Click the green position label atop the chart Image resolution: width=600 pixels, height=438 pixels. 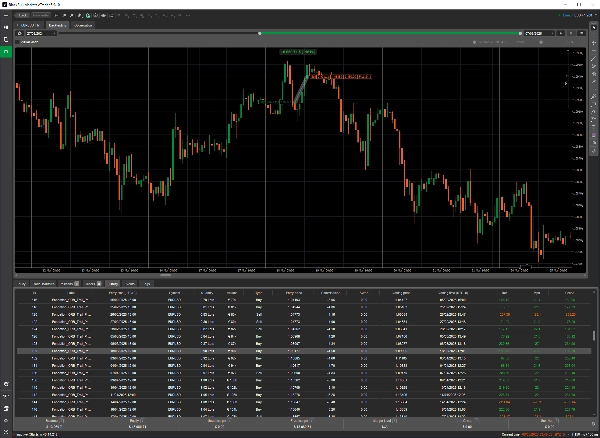pyautogui.click(x=298, y=52)
